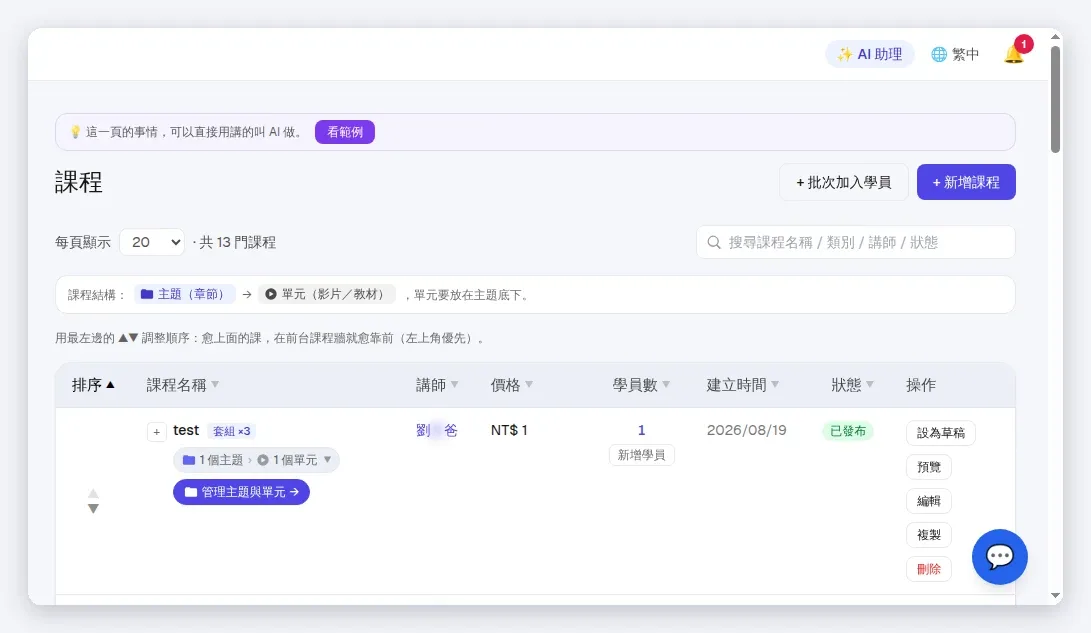Open the AI 助理 assistant
1091x633 pixels.
[x=870, y=54]
